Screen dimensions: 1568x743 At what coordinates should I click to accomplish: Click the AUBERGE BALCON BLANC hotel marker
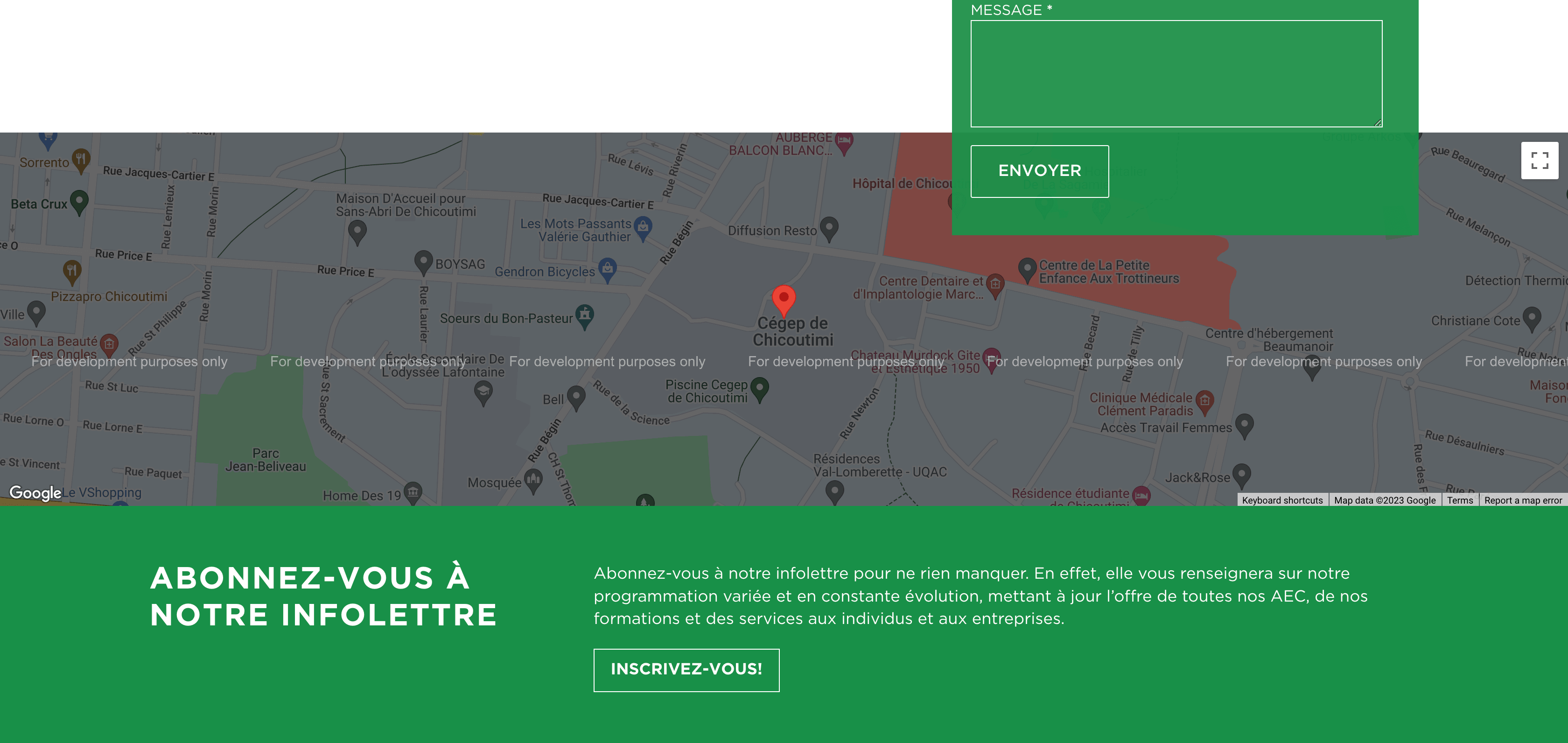844,143
